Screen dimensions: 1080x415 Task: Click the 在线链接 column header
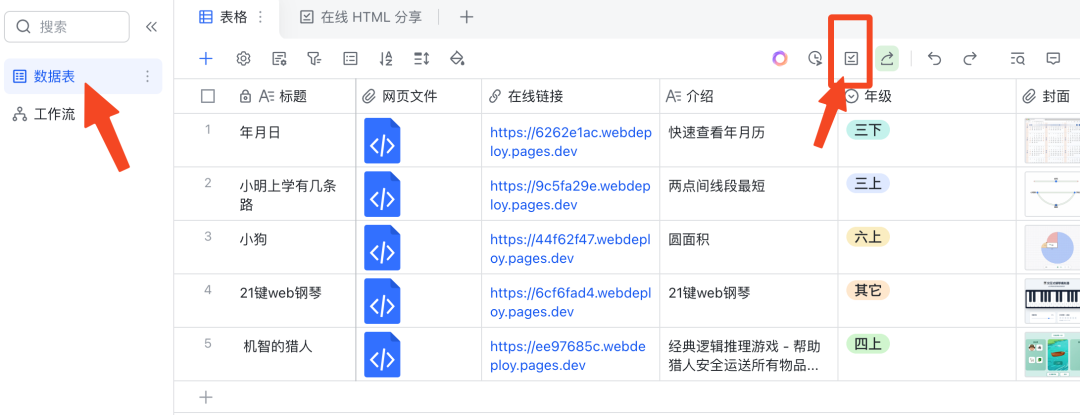pos(570,96)
